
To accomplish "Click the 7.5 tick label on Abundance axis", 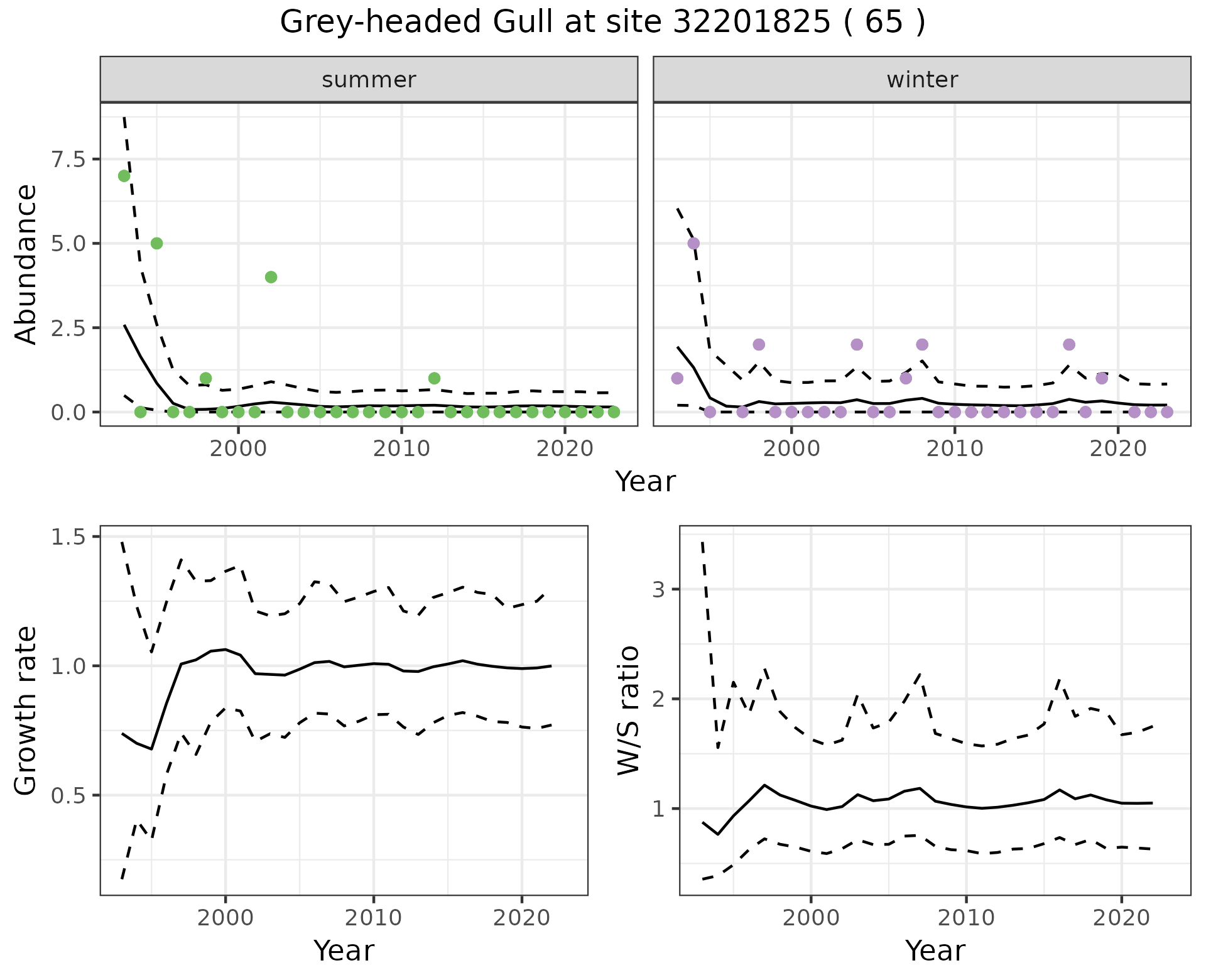I will 68,160.
